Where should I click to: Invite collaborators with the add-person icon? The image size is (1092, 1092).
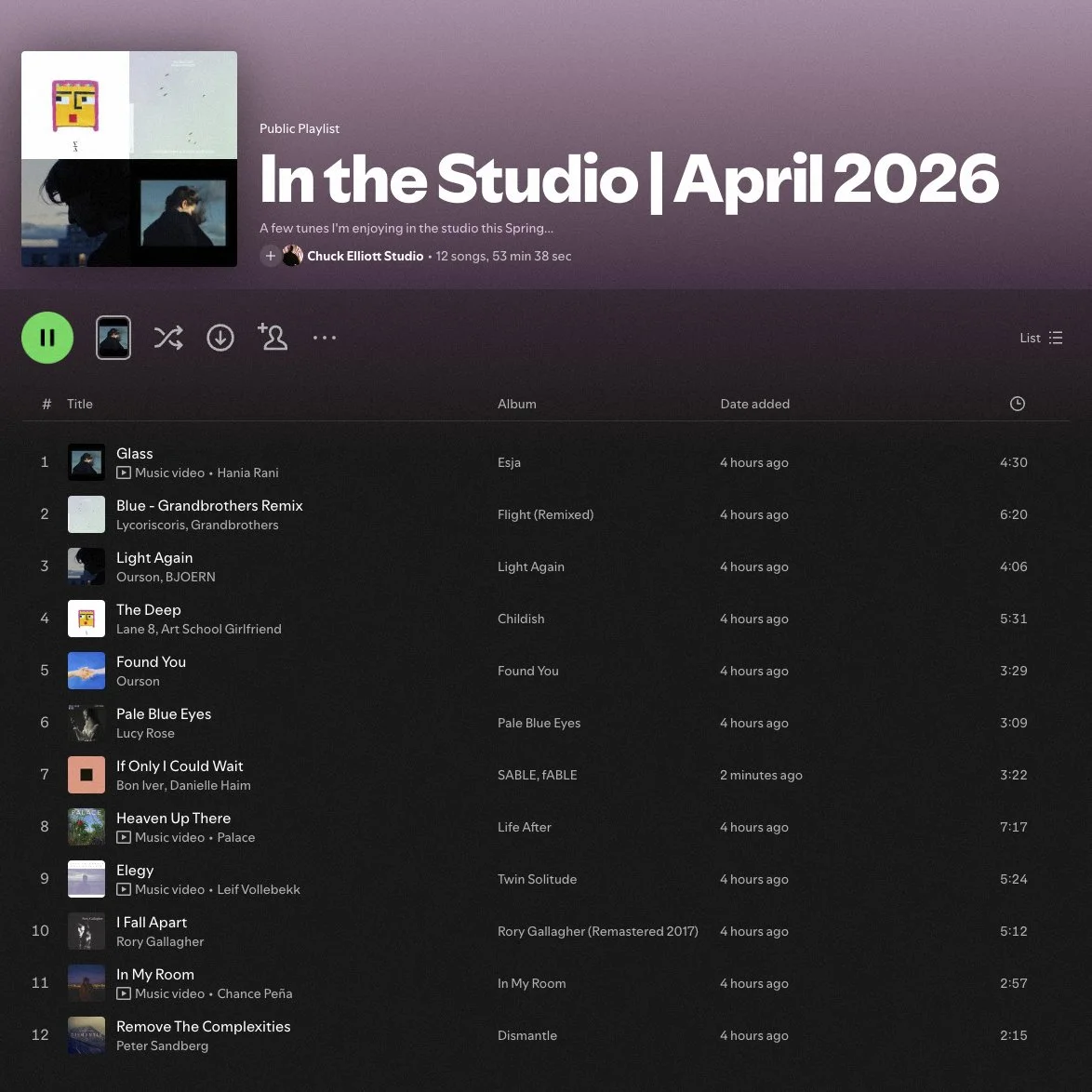[273, 337]
